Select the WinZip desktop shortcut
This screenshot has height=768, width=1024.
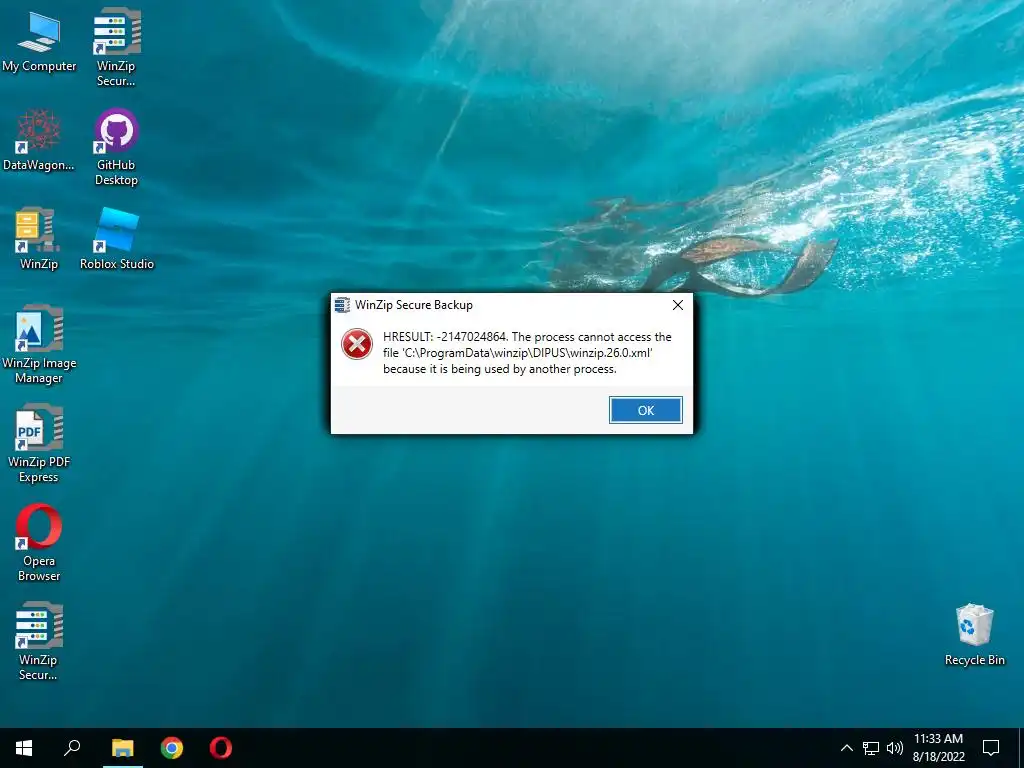click(39, 238)
